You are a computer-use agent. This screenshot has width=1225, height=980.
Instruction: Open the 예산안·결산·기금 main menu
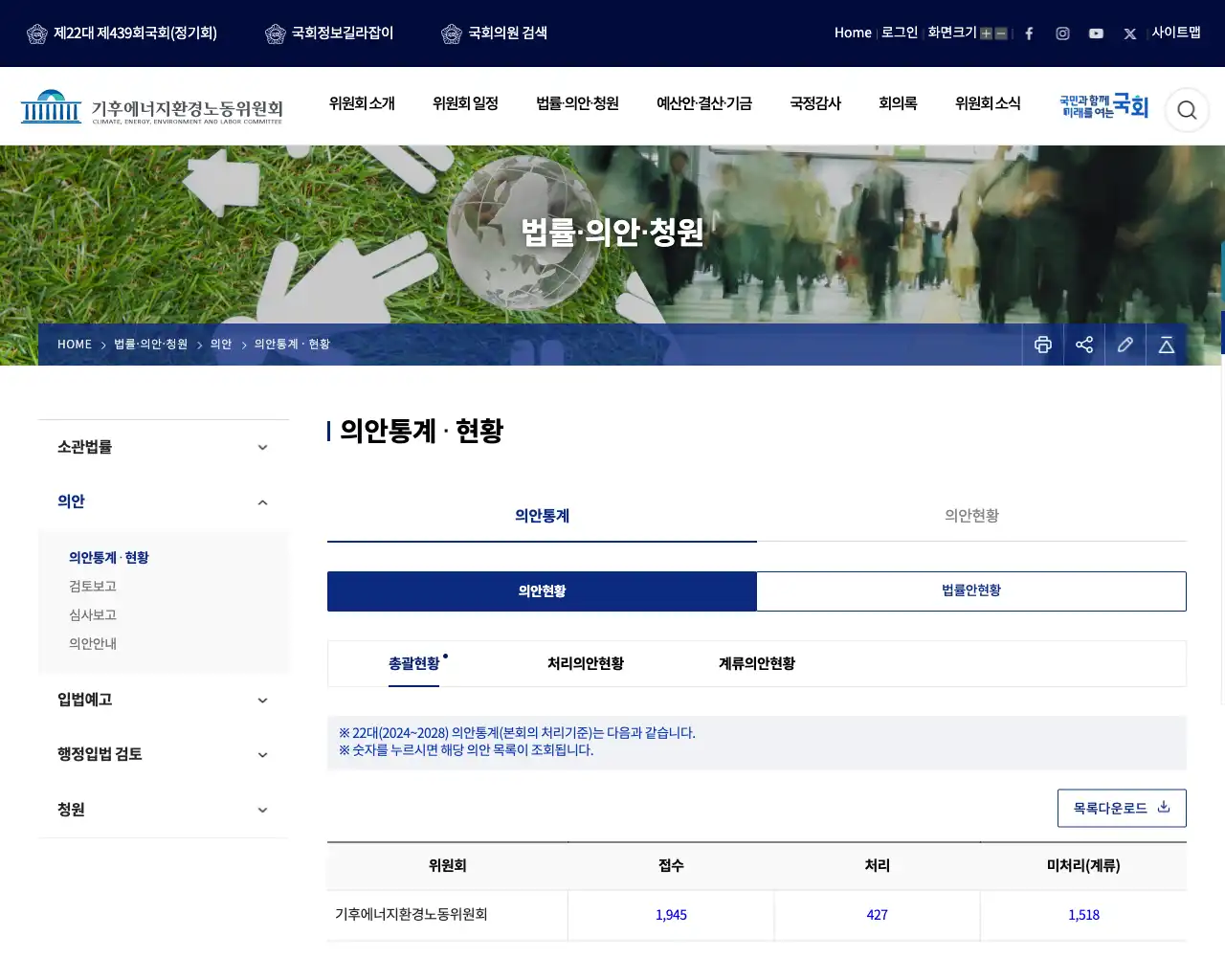pos(704,103)
